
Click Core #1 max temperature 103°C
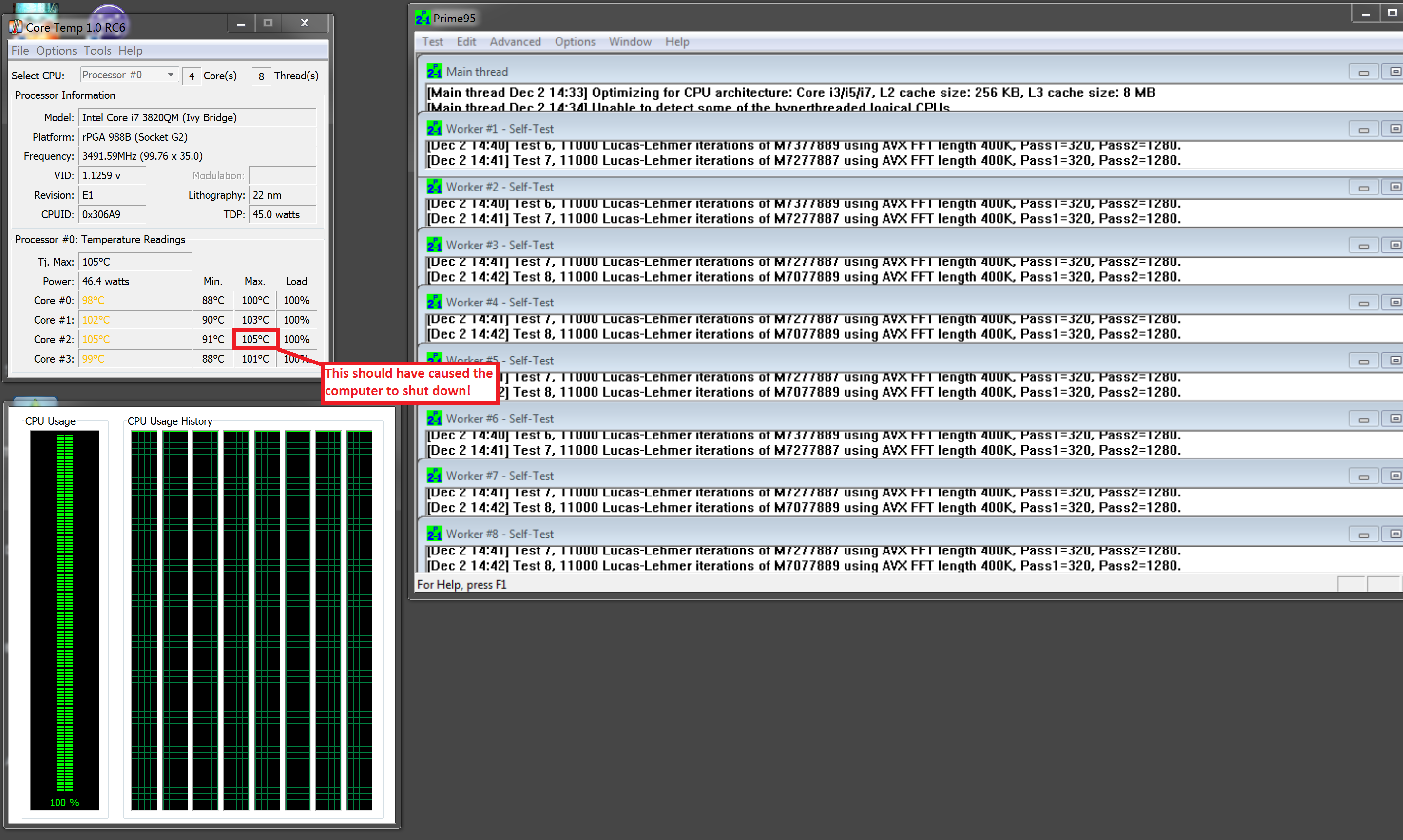coord(255,320)
